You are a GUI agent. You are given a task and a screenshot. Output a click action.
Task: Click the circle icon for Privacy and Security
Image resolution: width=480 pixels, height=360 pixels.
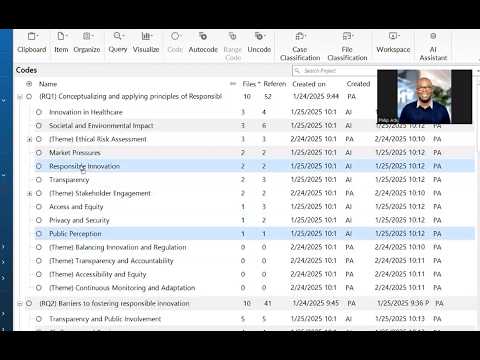point(39,220)
